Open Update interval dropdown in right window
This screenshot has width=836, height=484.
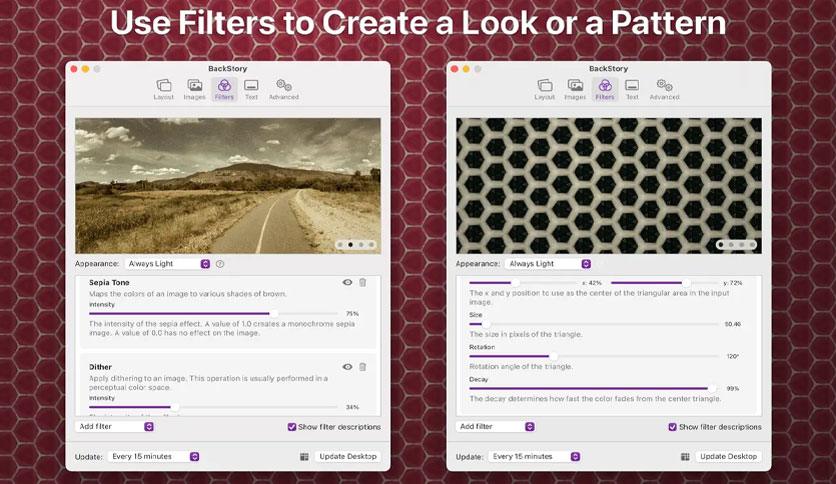click(x=534, y=456)
